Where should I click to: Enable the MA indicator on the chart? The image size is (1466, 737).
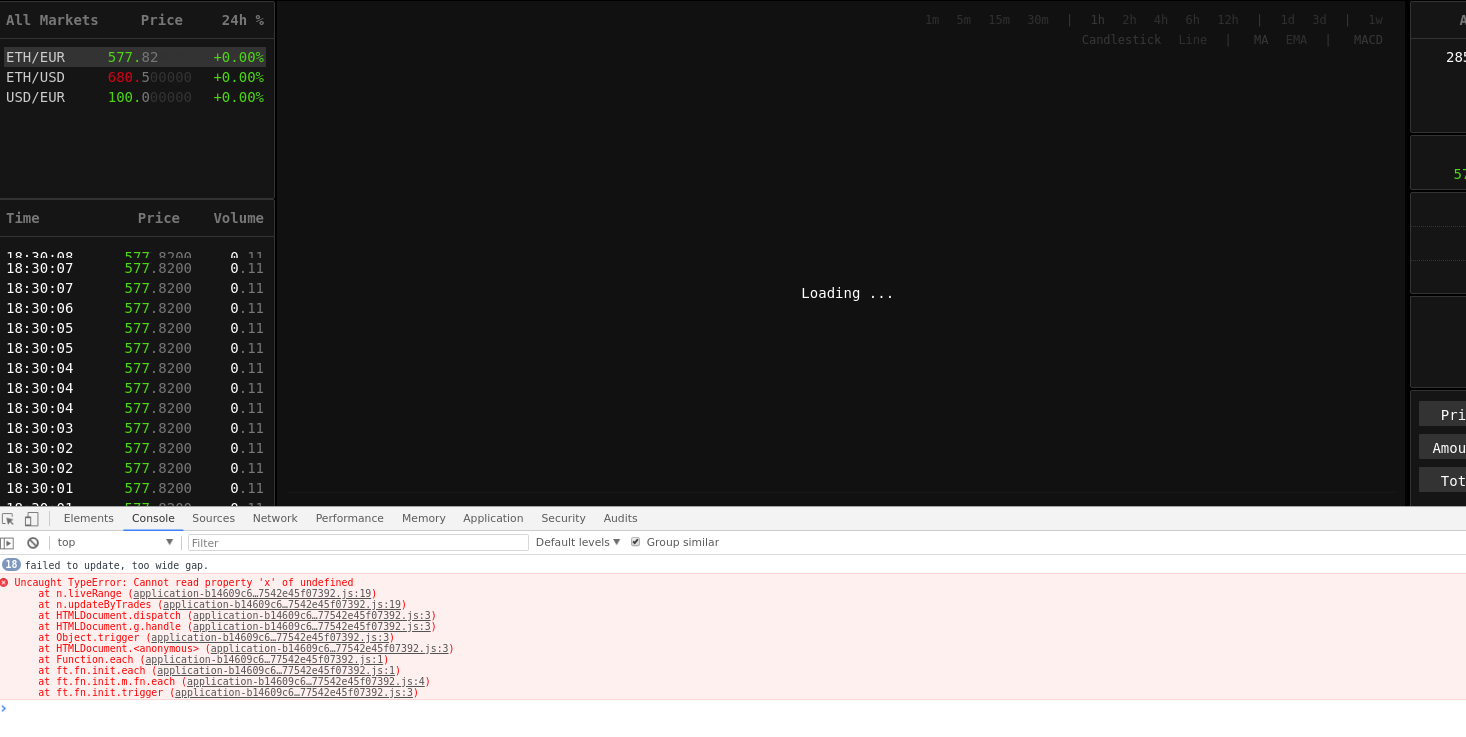click(x=1260, y=39)
